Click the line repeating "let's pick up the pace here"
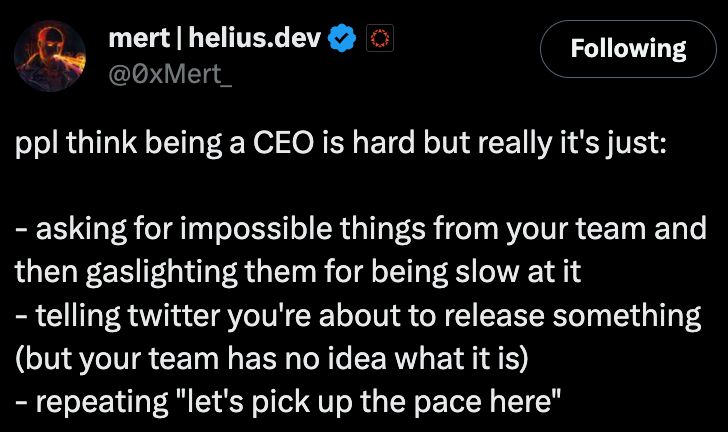Viewport: 728px width, 432px height. pos(288,402)
